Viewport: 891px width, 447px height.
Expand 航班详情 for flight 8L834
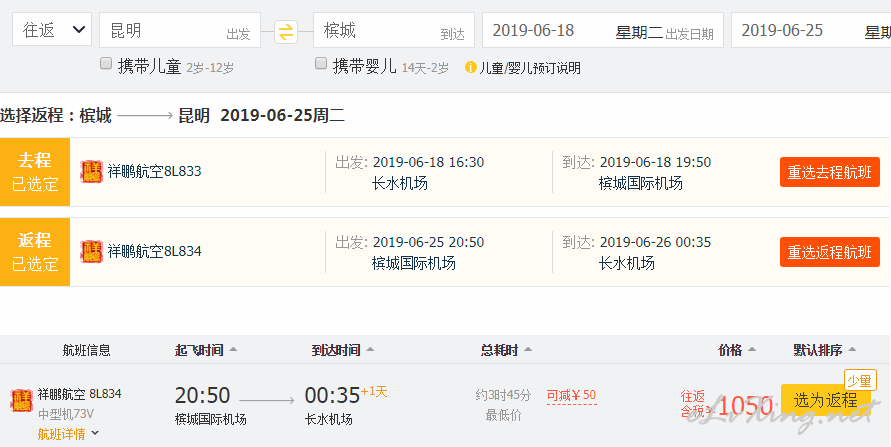pyautogui.click(x=68, y=435)
